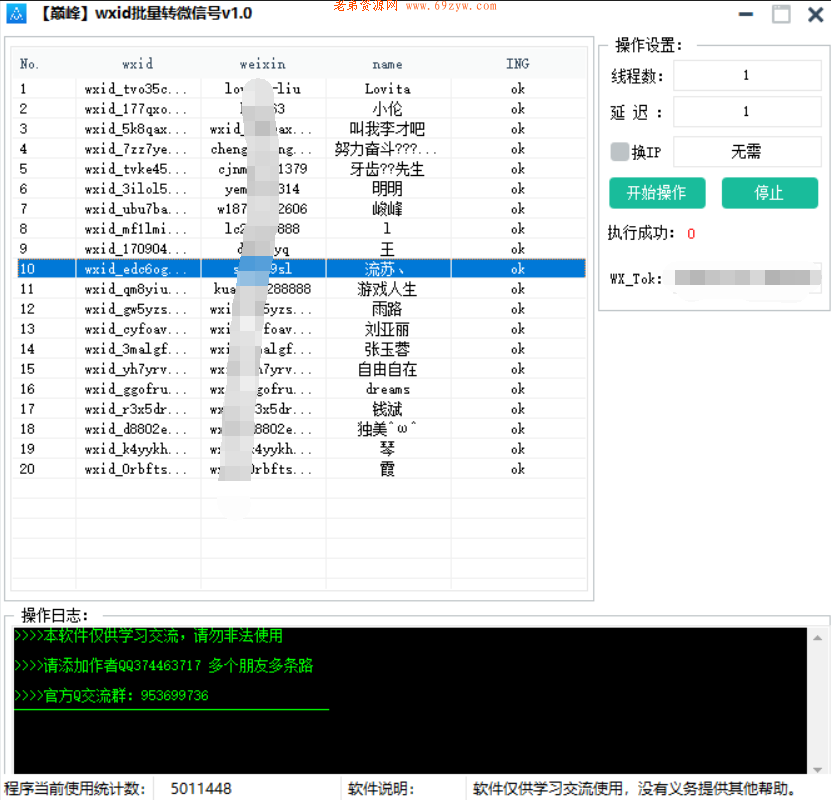Viewport: 831px width, 800px height.
Task: Click the wxid column header
Action: tap(138, 63)
